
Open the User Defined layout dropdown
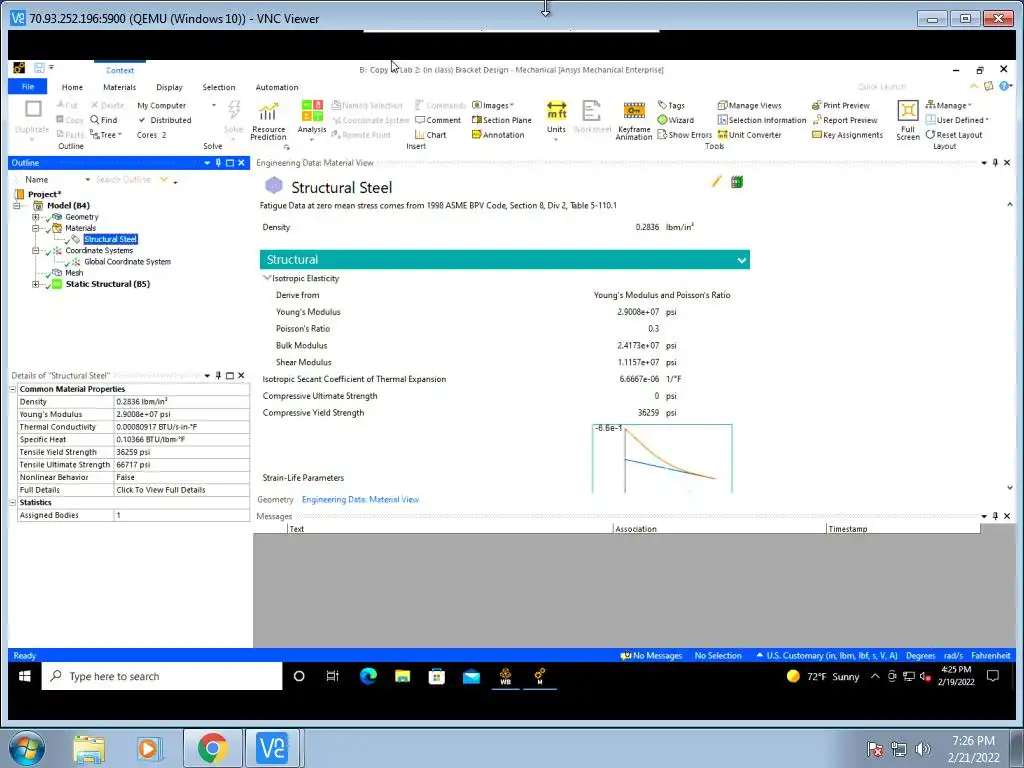tap(957, 120)
